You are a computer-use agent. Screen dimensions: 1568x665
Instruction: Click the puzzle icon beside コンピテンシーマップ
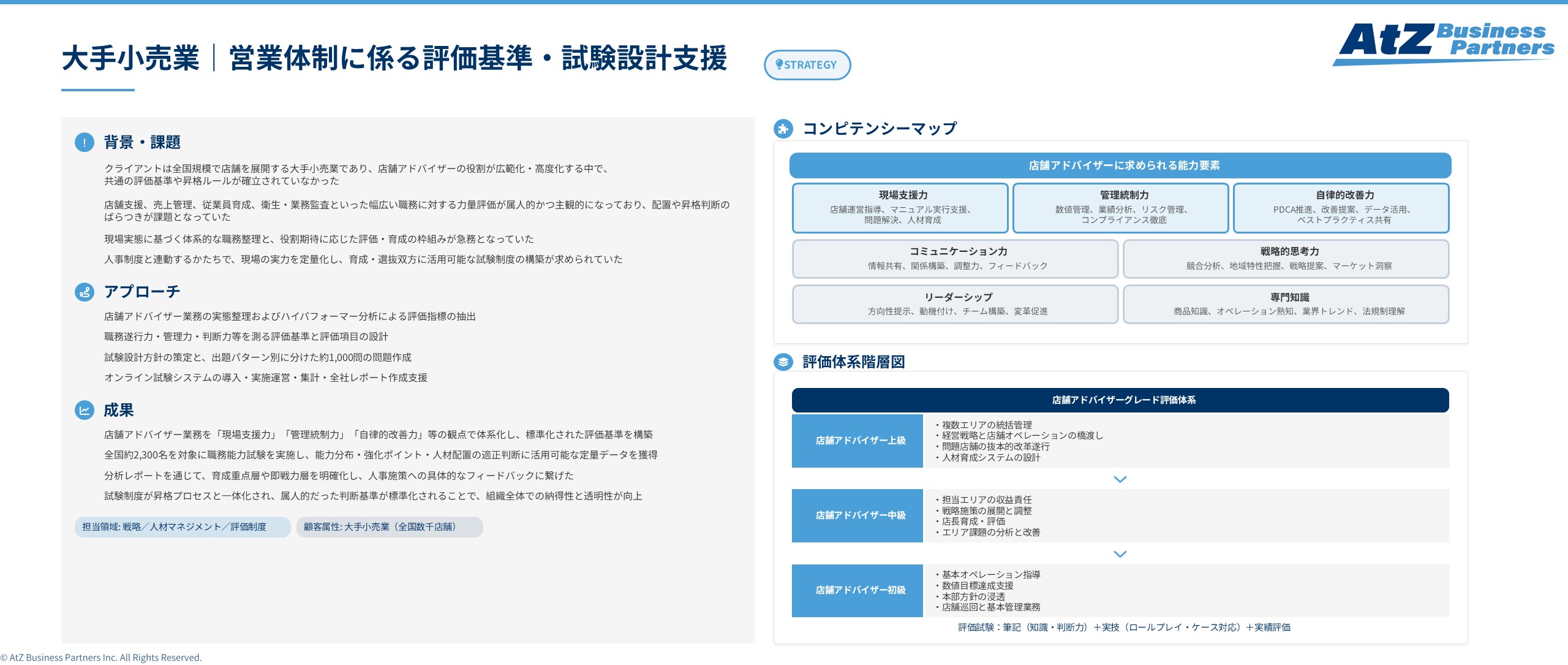click(783, 129)
